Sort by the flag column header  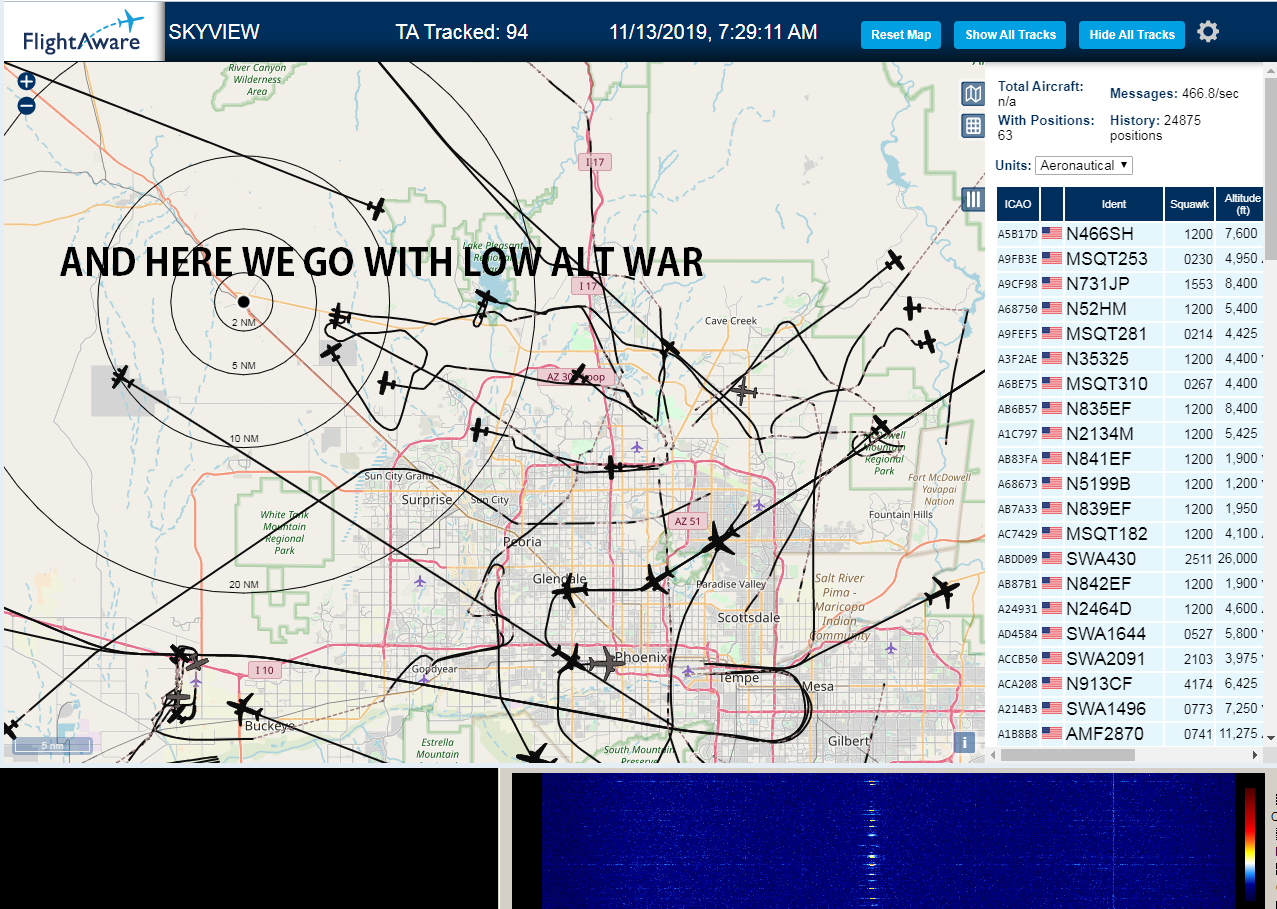(1052, 204)
